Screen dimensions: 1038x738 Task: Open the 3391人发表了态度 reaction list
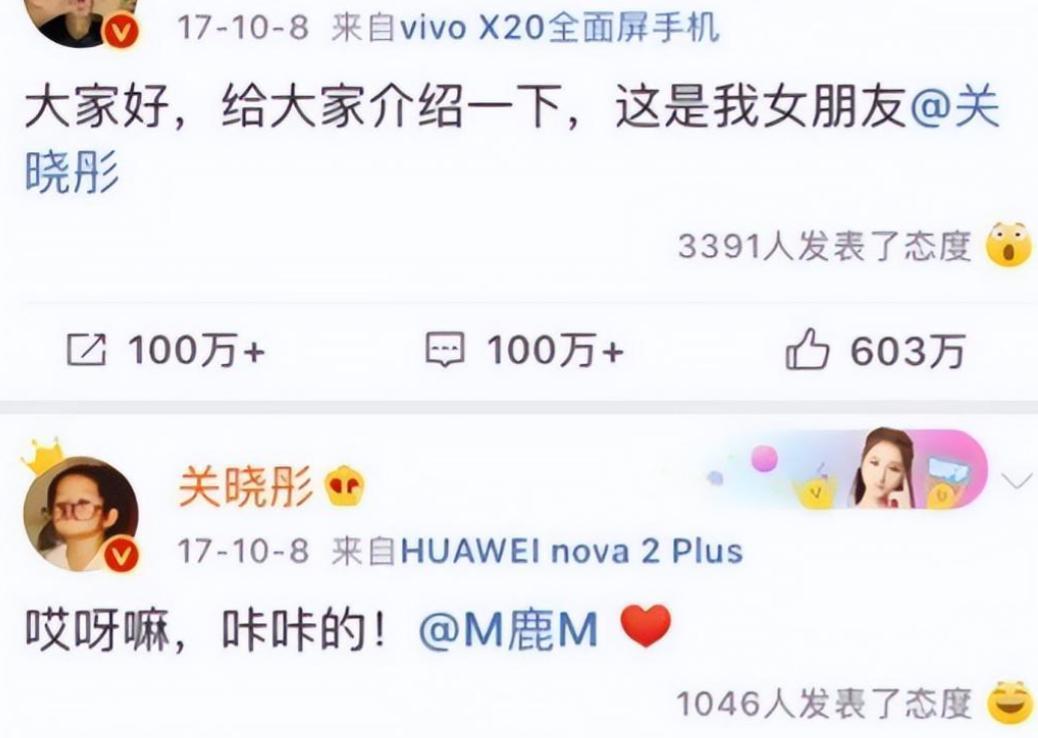tap(824, 247)
